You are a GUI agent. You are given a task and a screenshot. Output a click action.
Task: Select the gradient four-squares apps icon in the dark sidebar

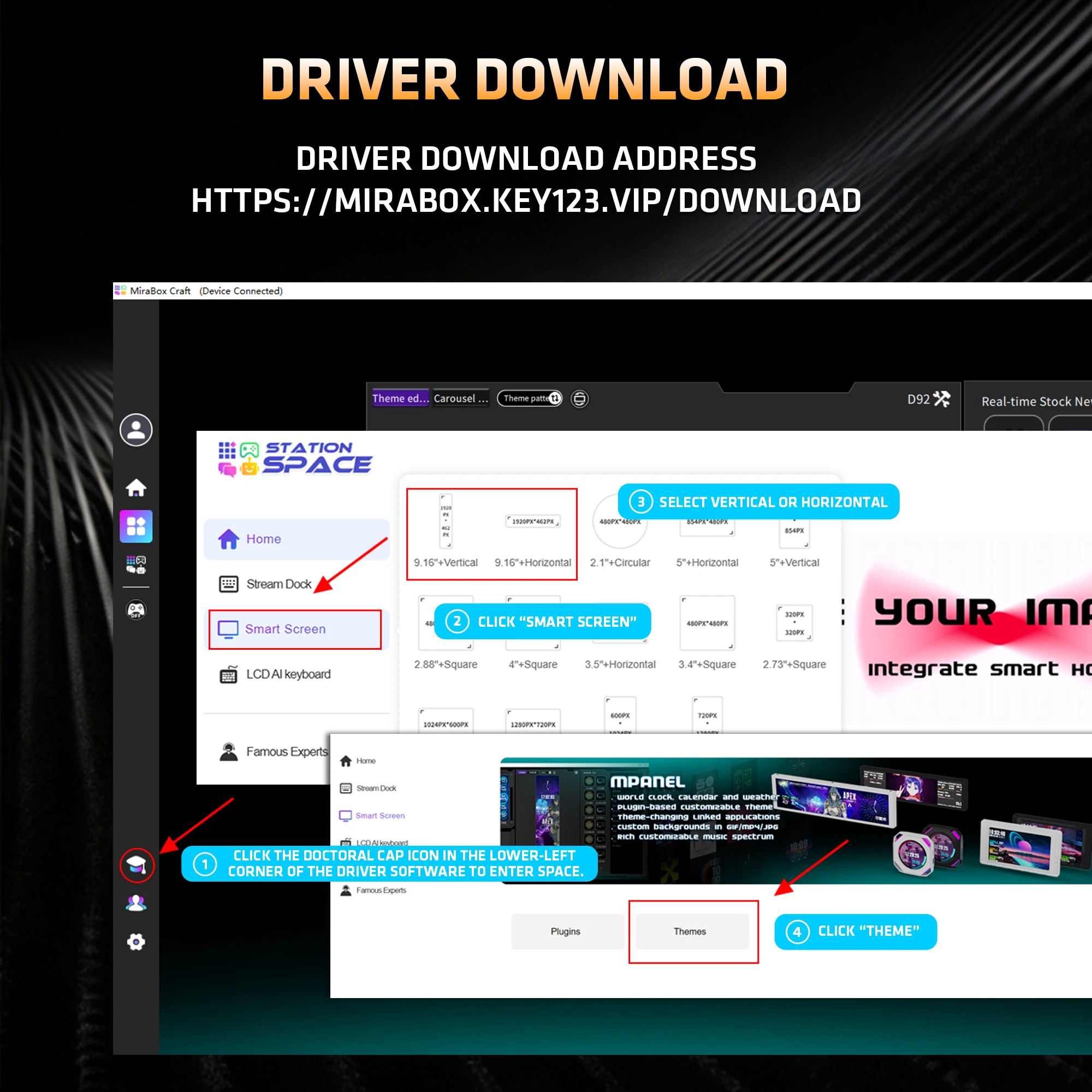point(135,526)
